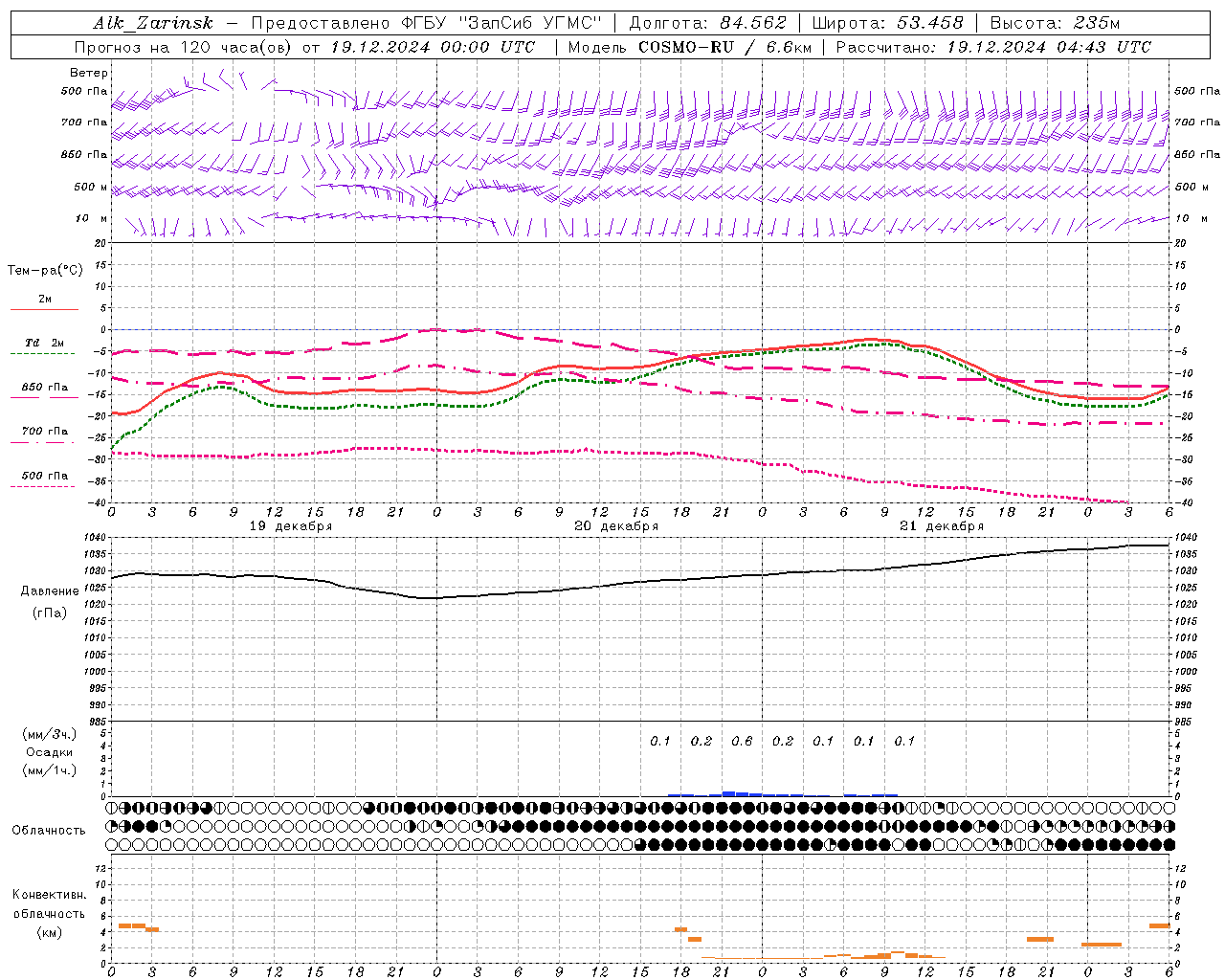Click the '(мм/1ч.)' precipitation unit label
Screen dimensions: 1225x980
50,770
